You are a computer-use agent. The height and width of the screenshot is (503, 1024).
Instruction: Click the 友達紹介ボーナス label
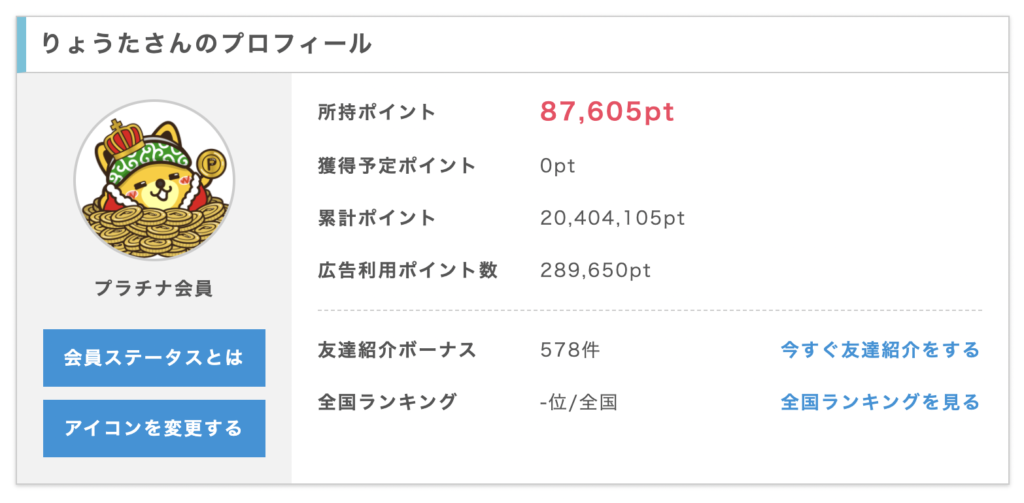[397, 350]
